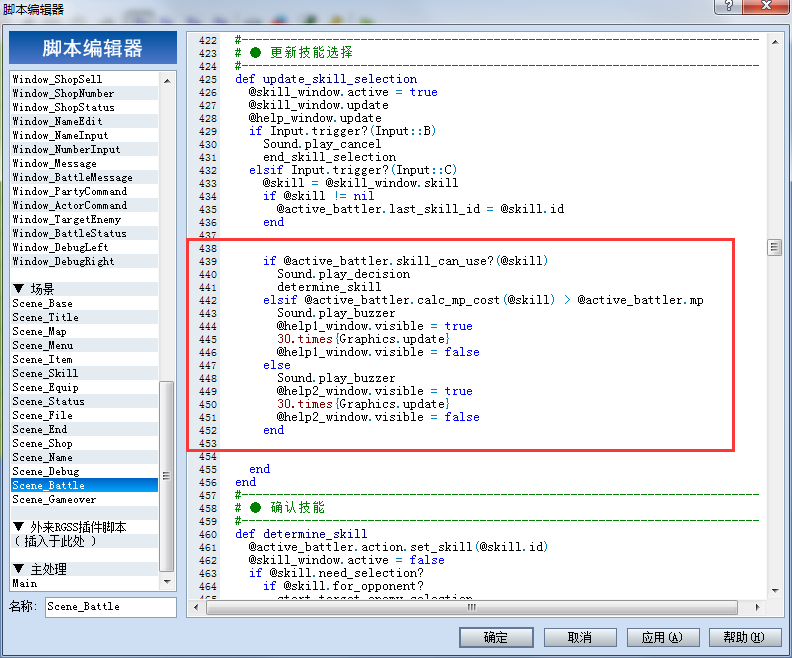
Task: Click code editor scroll down arrow
Action: pos(775,590)
